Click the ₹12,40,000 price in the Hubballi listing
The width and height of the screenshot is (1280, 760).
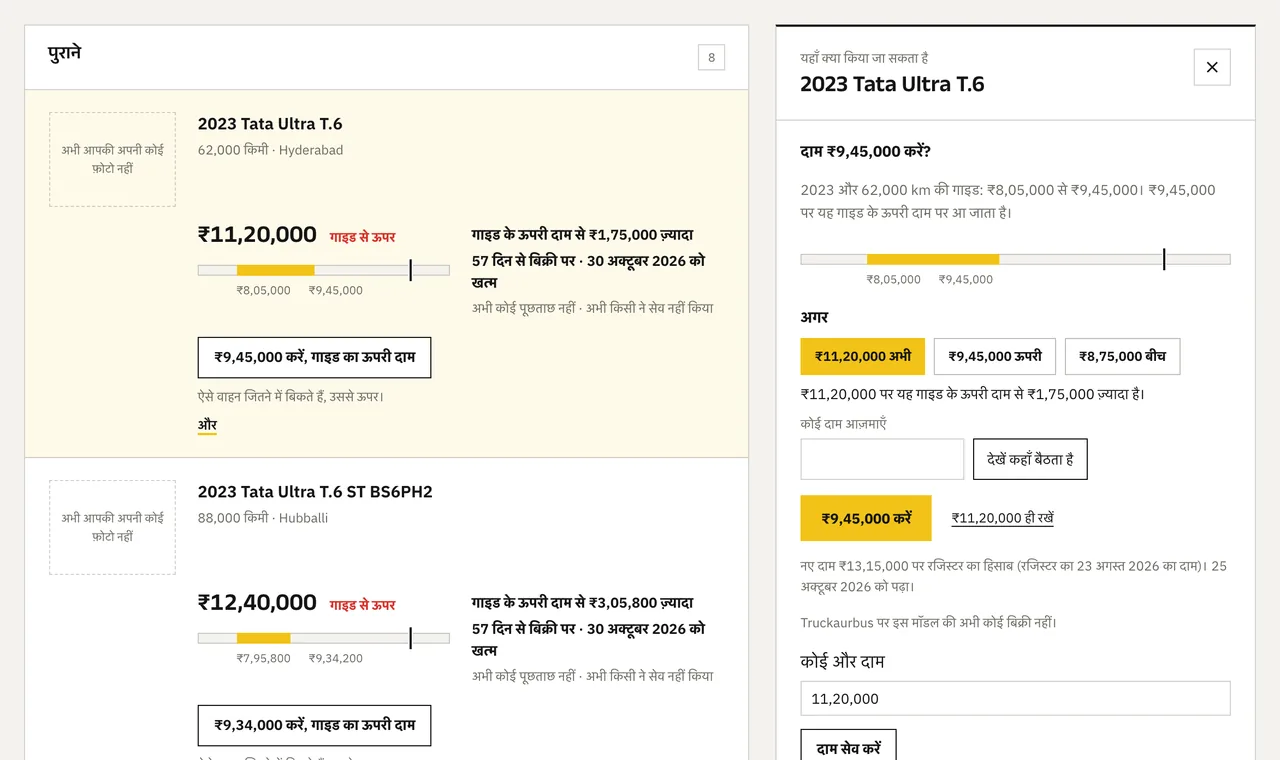257,602
